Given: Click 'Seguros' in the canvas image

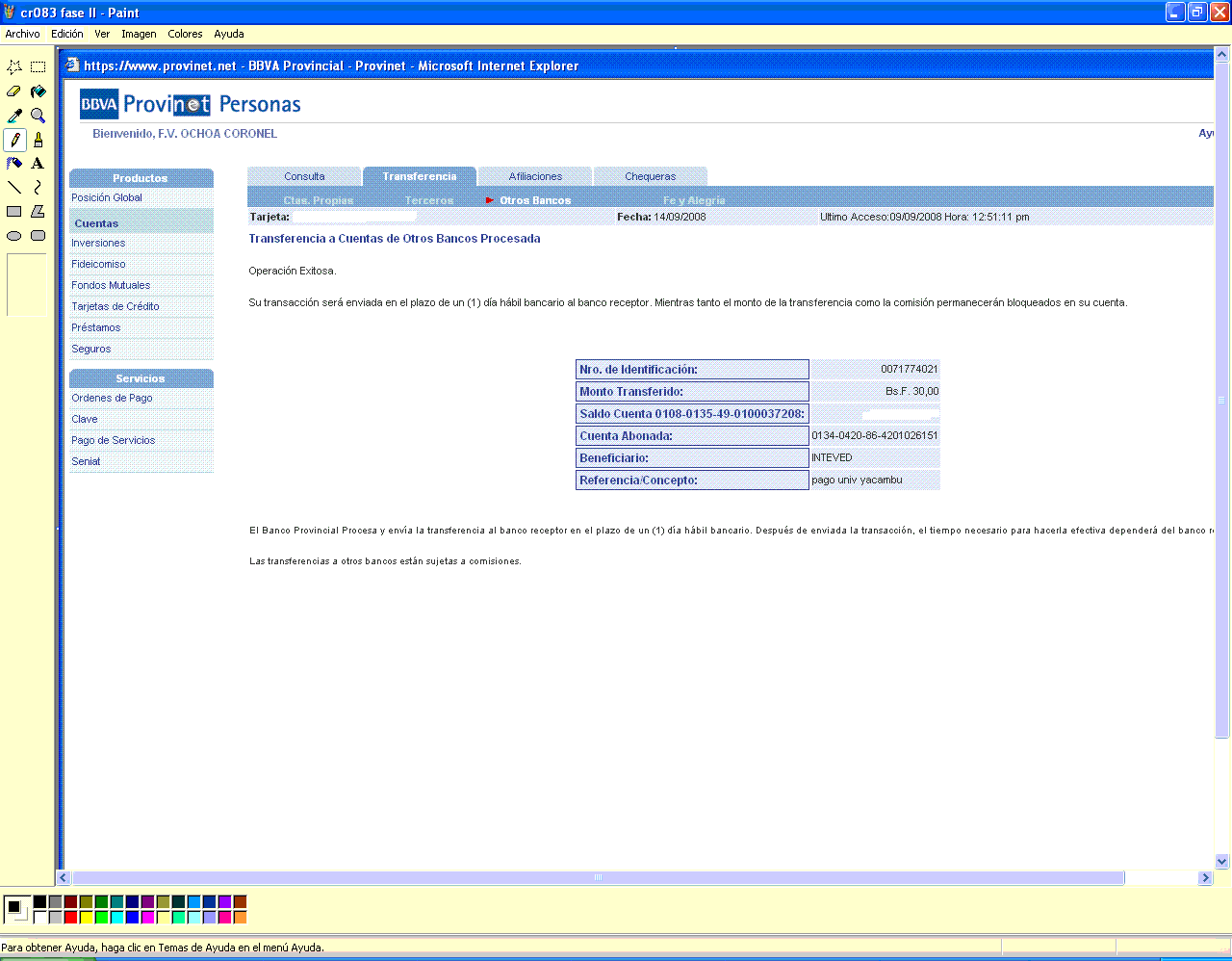Looking at the screenshot, I should click(x=91, y=349).
